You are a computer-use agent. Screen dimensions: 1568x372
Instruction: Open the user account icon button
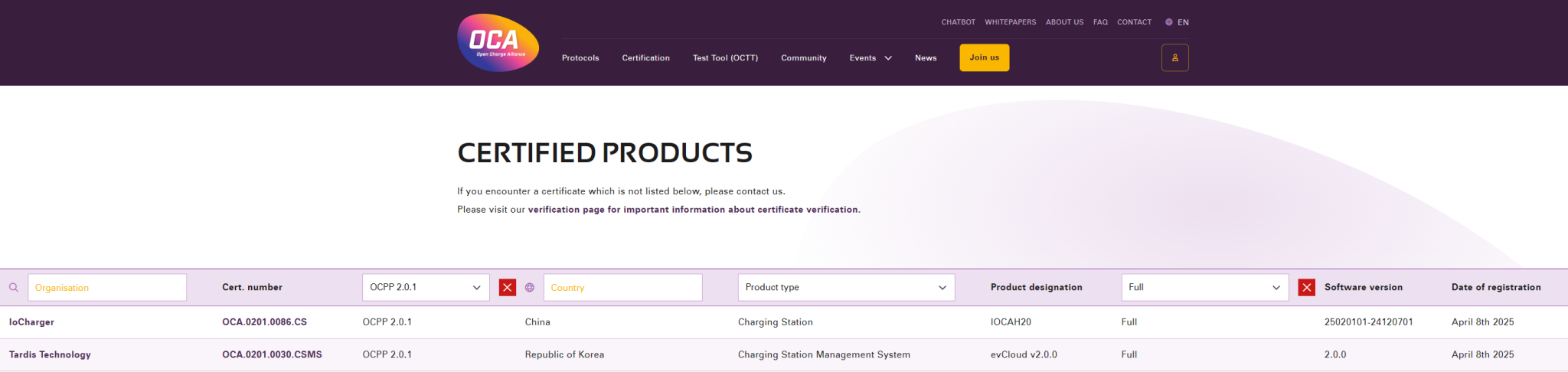(x=1174, y=58)
